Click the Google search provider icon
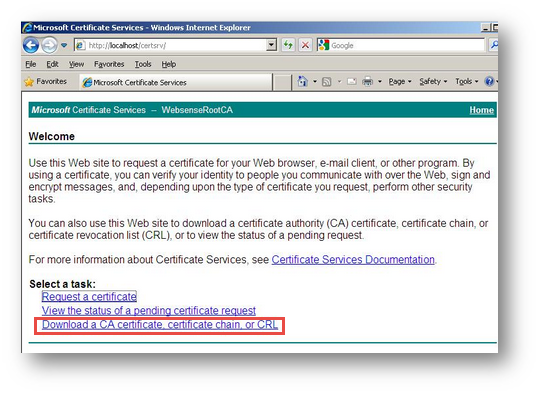The width and height of the screenshot is (540, 395). 324,45
